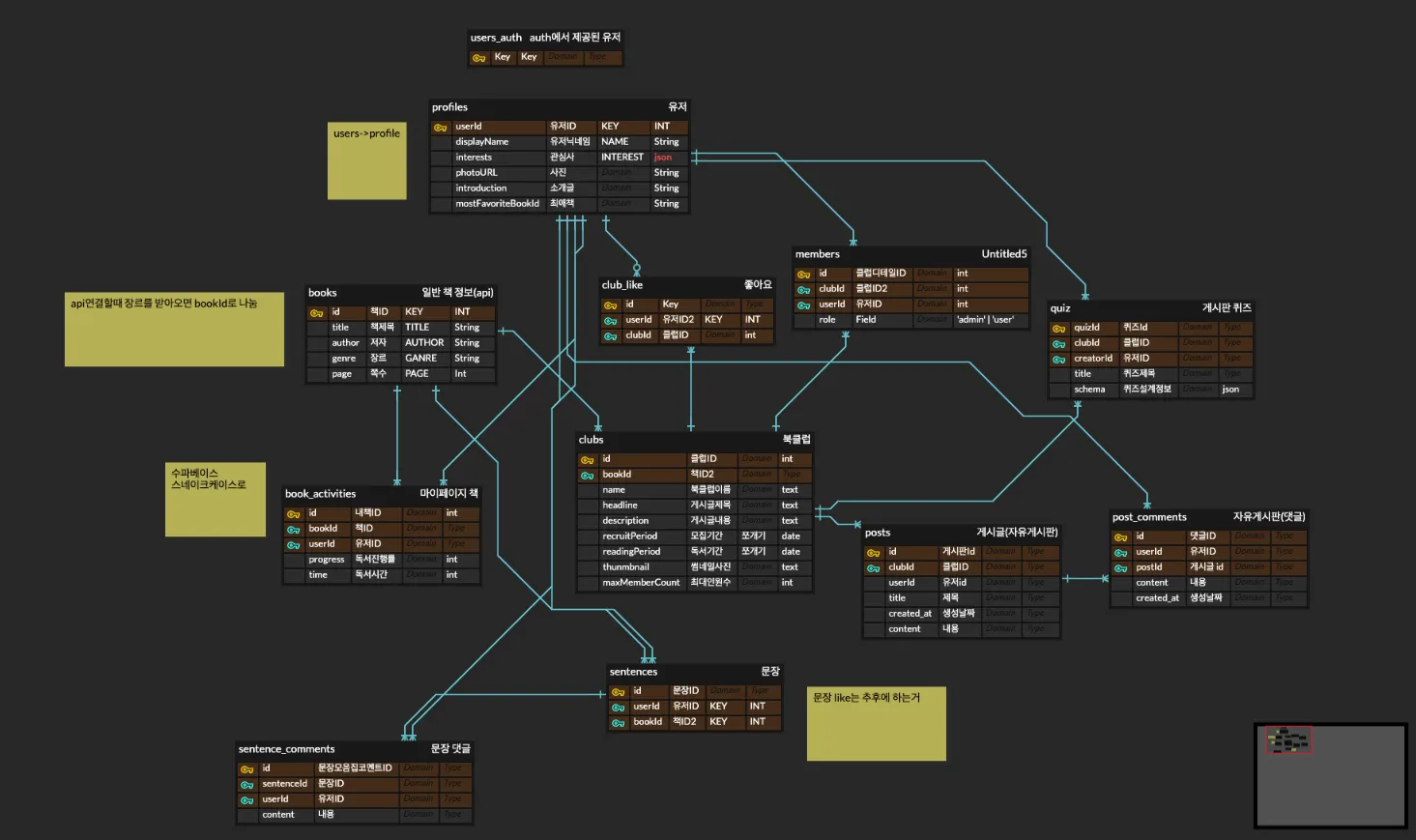The image size is (1416, 840).
Task: Click the key icon in users_auth table
Action: [x=479, y=58]
